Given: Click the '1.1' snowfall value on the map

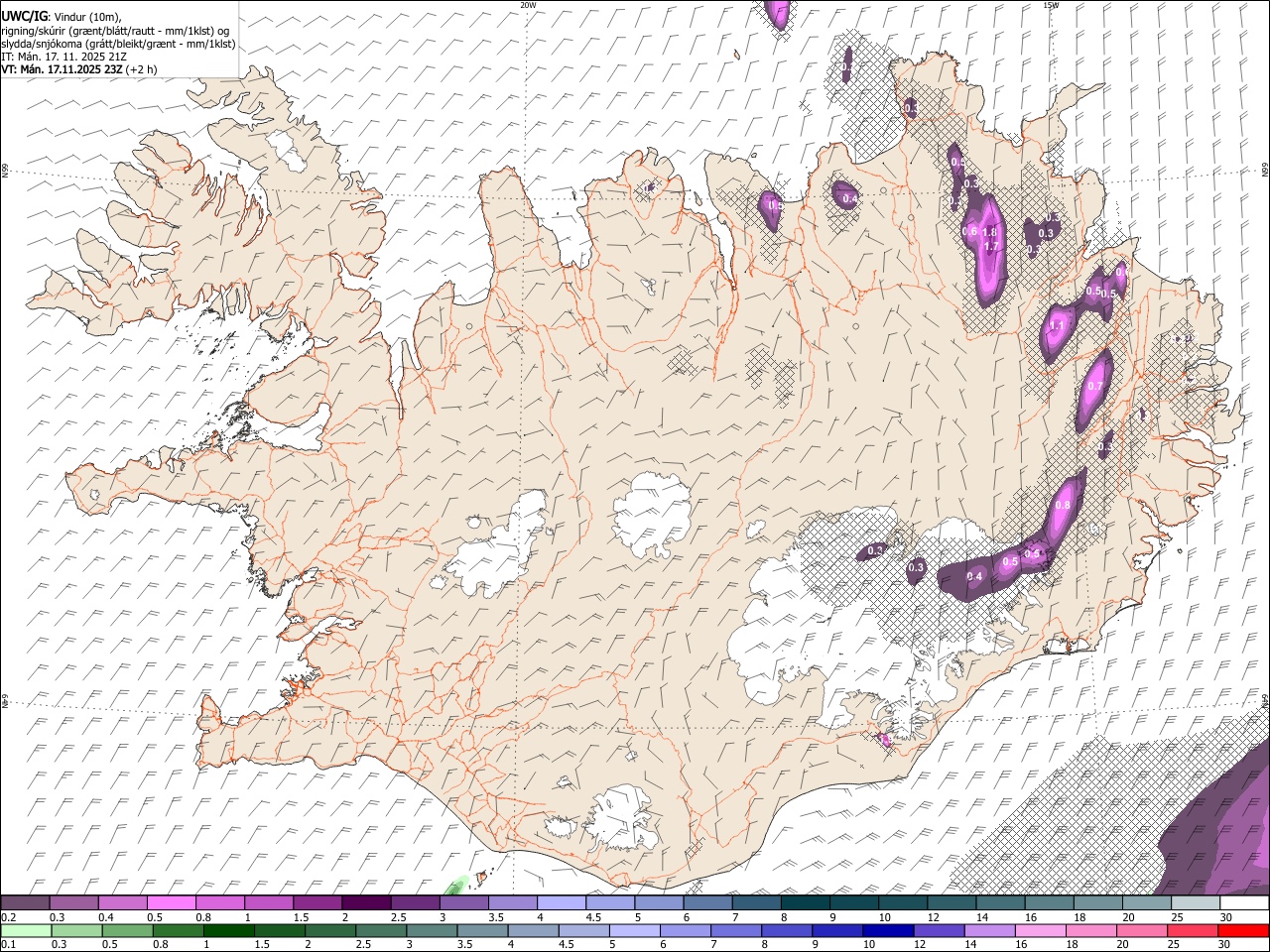Looking at the screenshot, I should tap(1057, 325).
